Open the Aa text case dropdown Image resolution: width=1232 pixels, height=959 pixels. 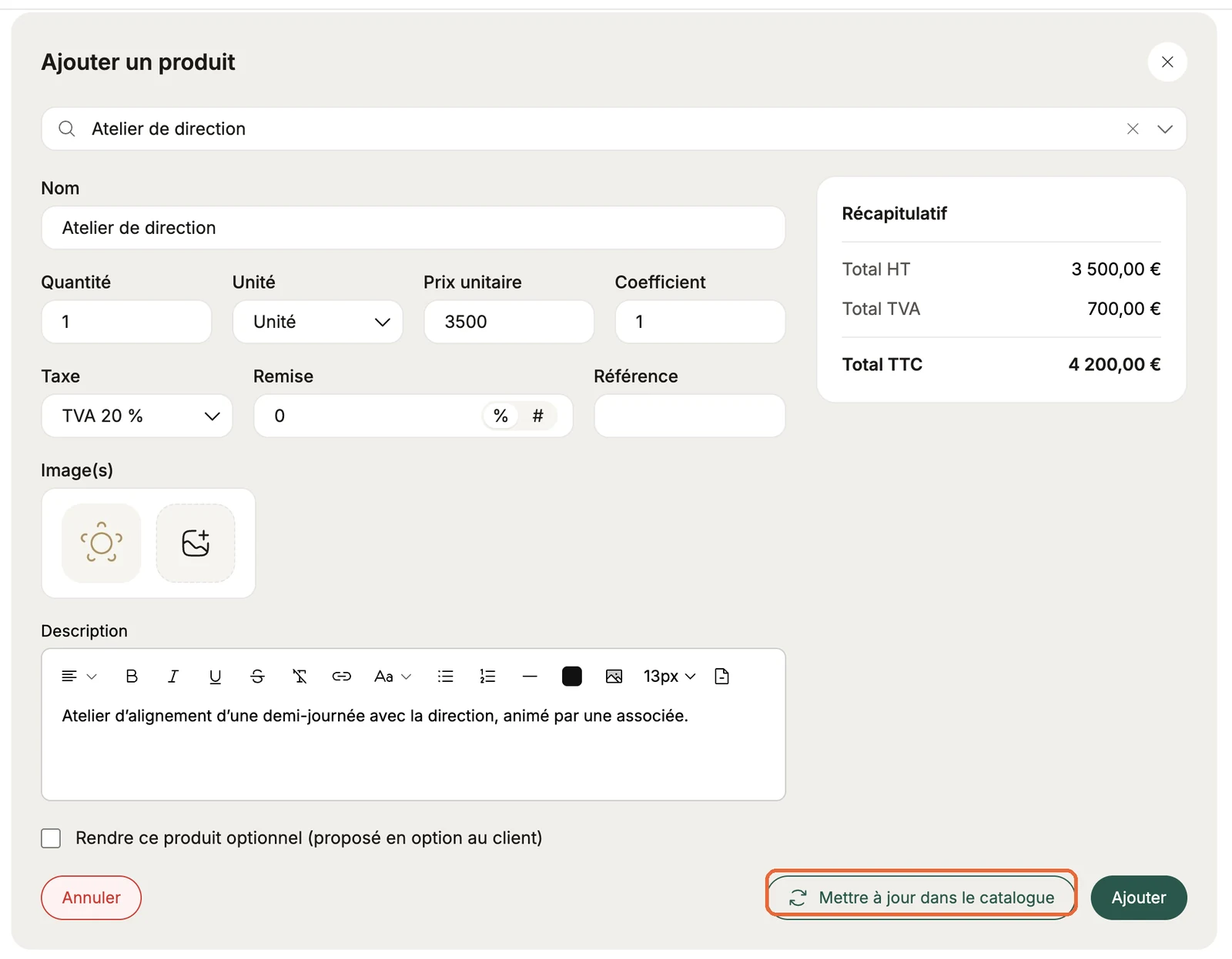click(393, 677)
